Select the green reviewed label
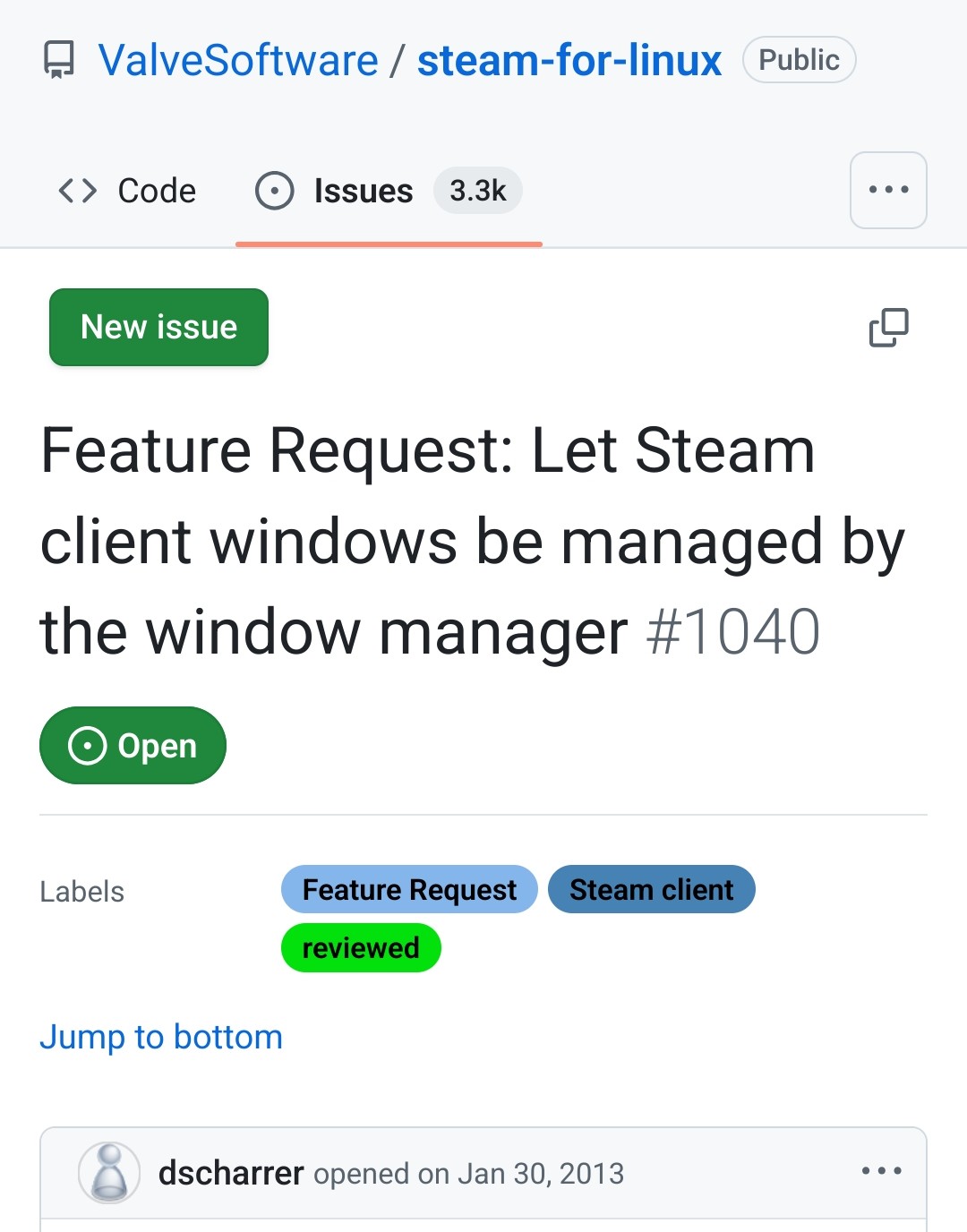The image size is (967, 1232). coord(361,947)
